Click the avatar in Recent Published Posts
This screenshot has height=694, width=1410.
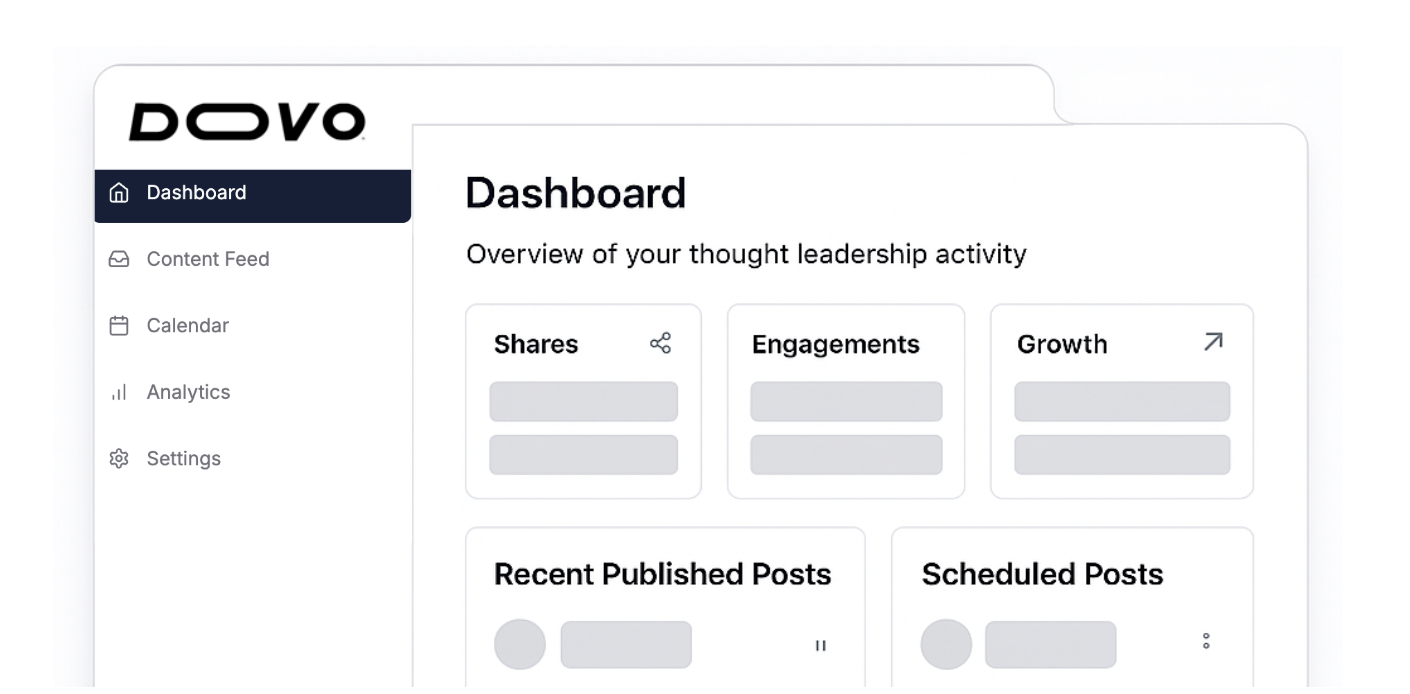(x=519, y=645)
